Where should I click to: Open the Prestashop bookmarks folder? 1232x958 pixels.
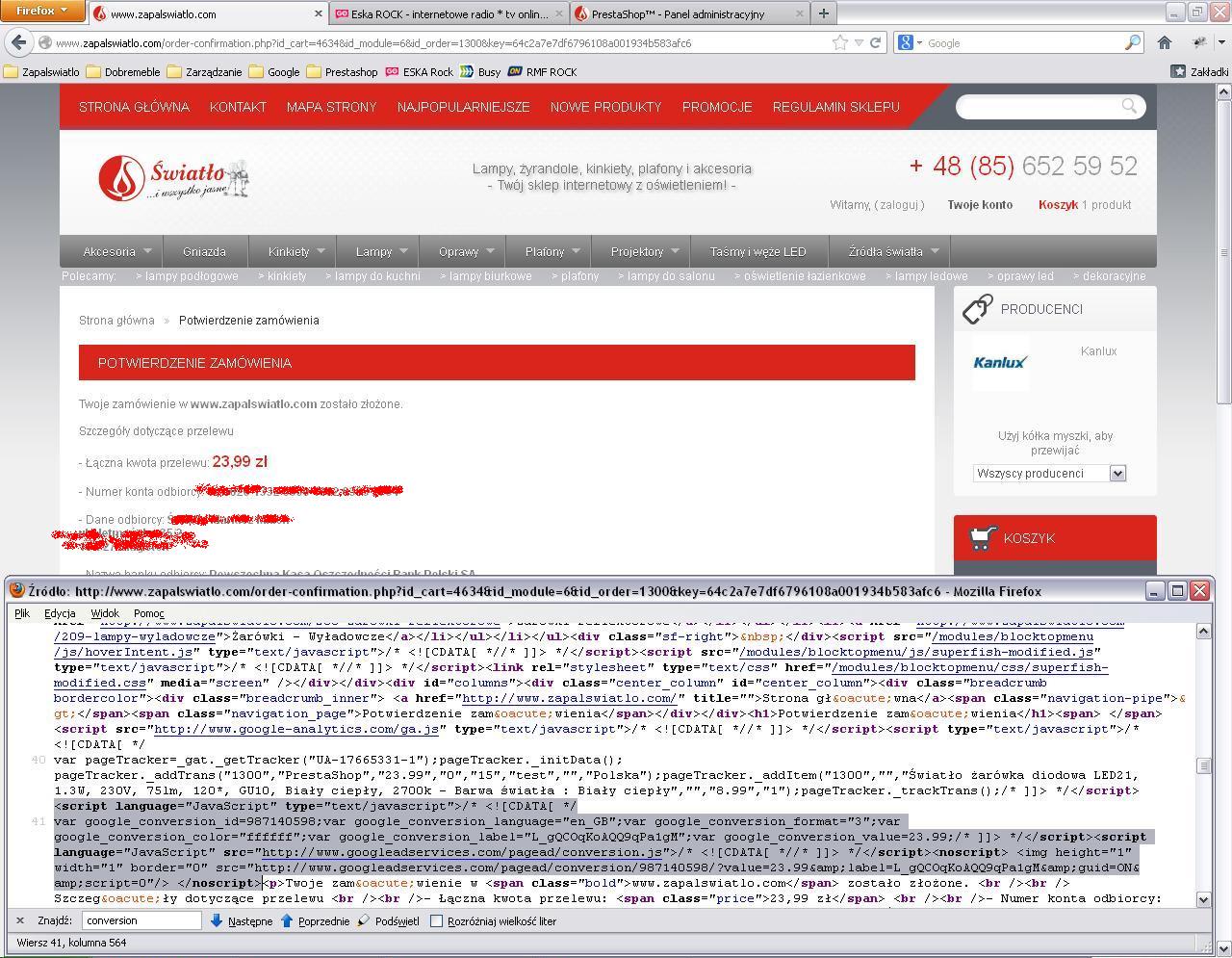(x=343, y=71)
